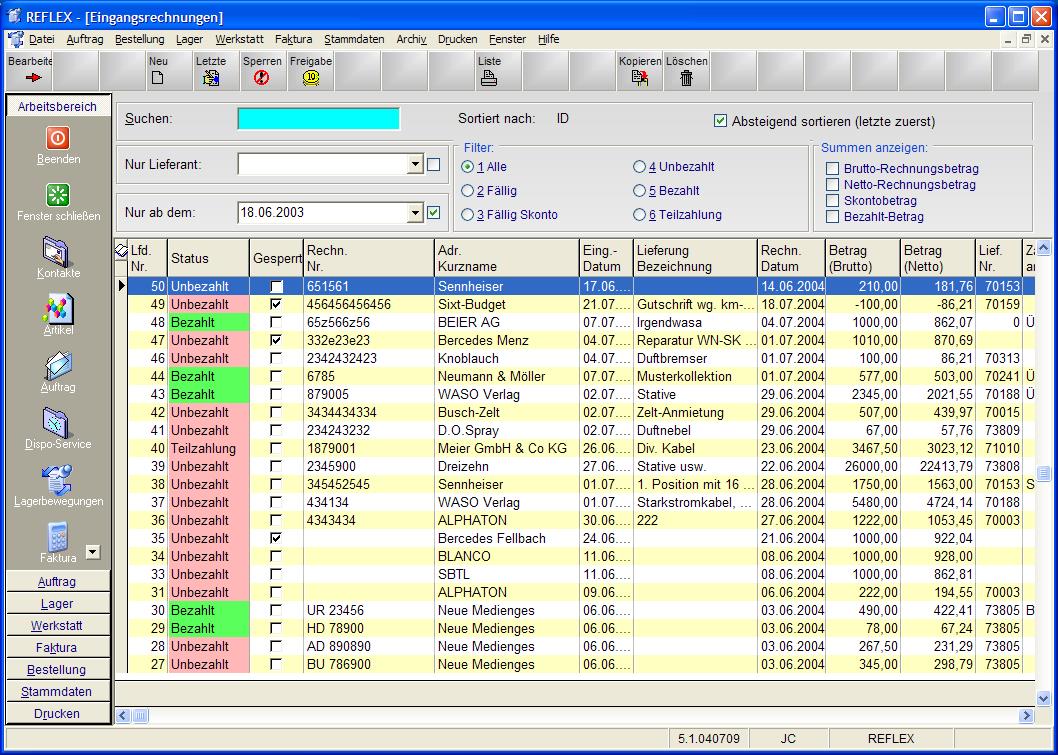Screen dimensions: 1058x755
Task: Click the Drucken sidebar button
Action: [57, 713]
